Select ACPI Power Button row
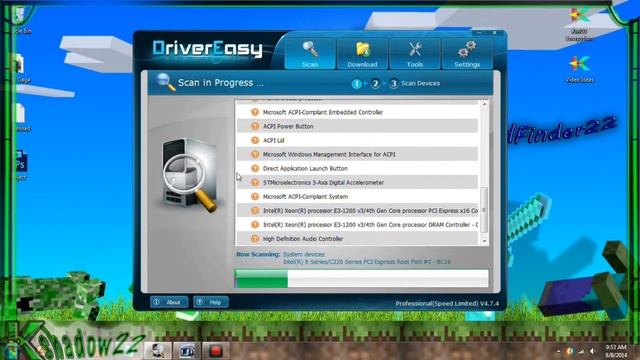Screen dimensions: 640x360 (x=357, y=126)
